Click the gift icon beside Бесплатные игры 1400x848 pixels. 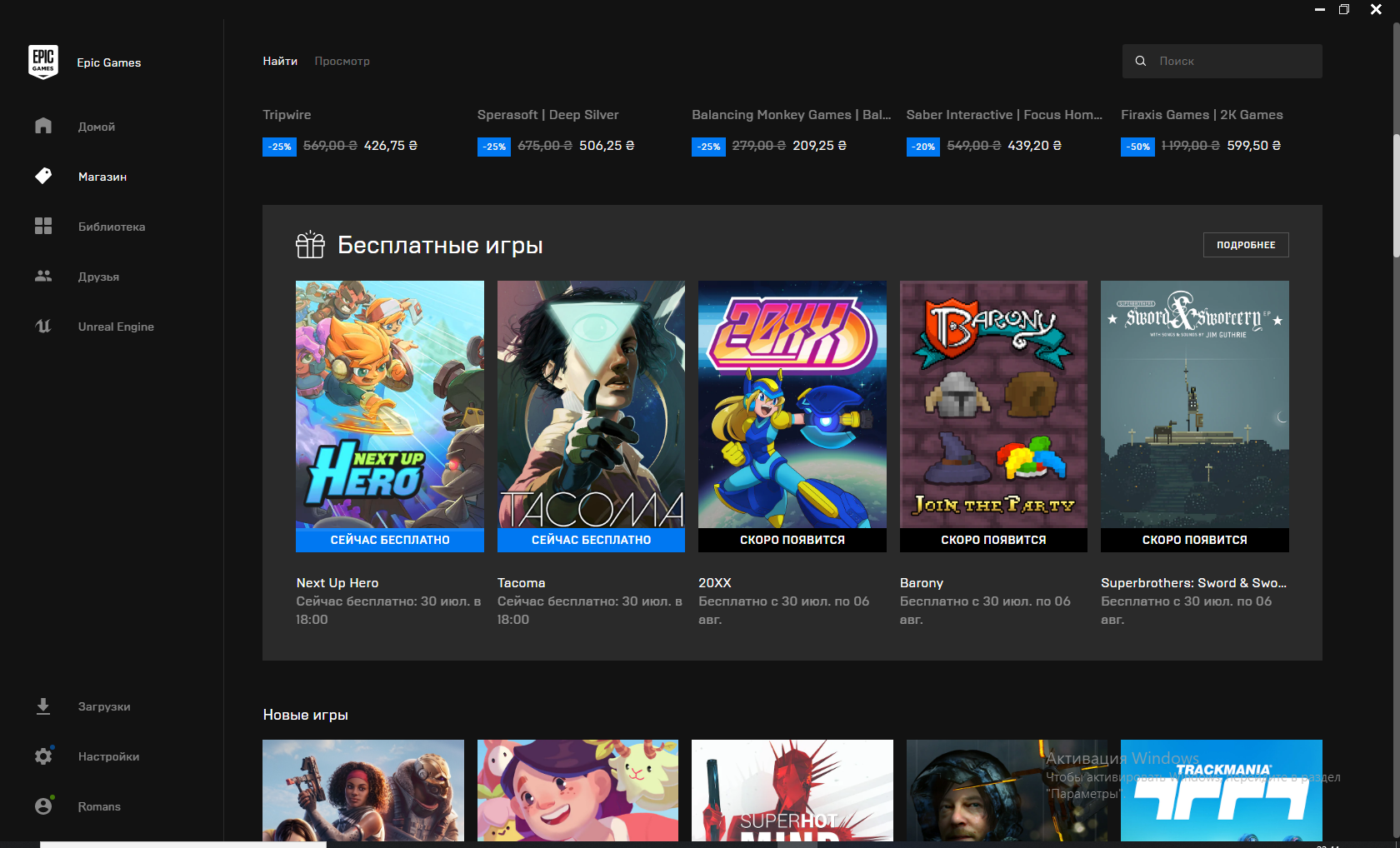[310, 244]
